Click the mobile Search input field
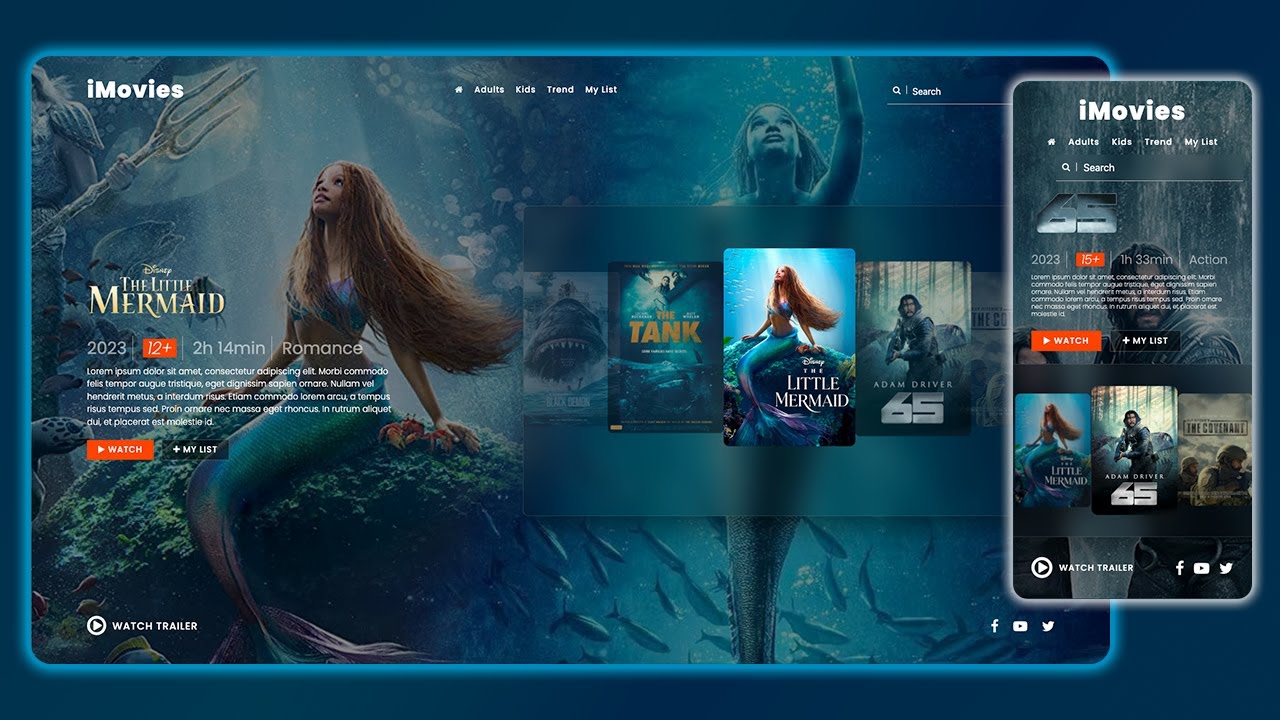This screenshot has width=1280, height=720. [x=1148, y=168]
